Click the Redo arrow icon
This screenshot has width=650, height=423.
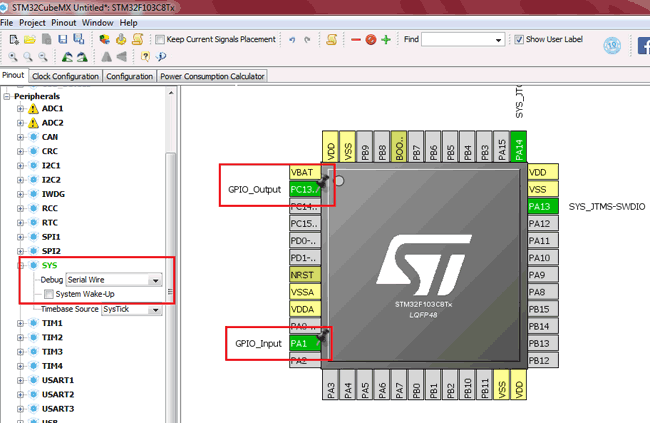tap(307, 40)
